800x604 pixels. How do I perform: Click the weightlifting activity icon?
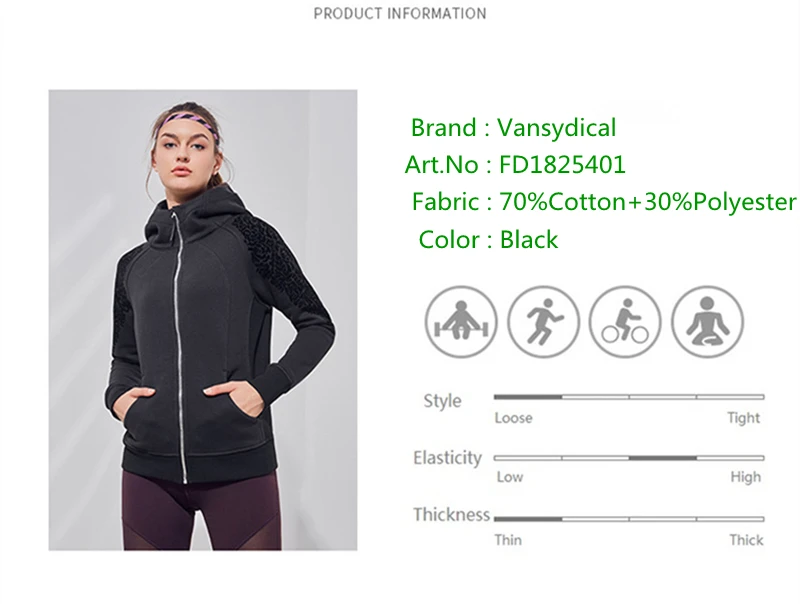(461, 322)
